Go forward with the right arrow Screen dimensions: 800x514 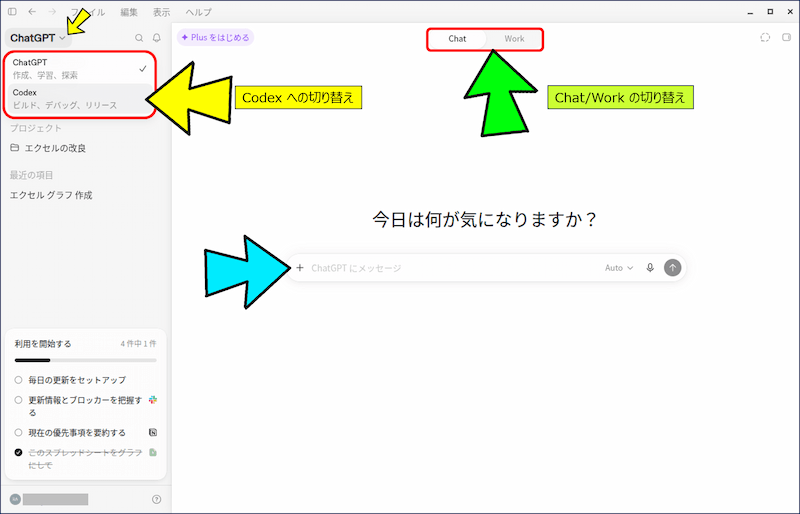coord(52,11)
